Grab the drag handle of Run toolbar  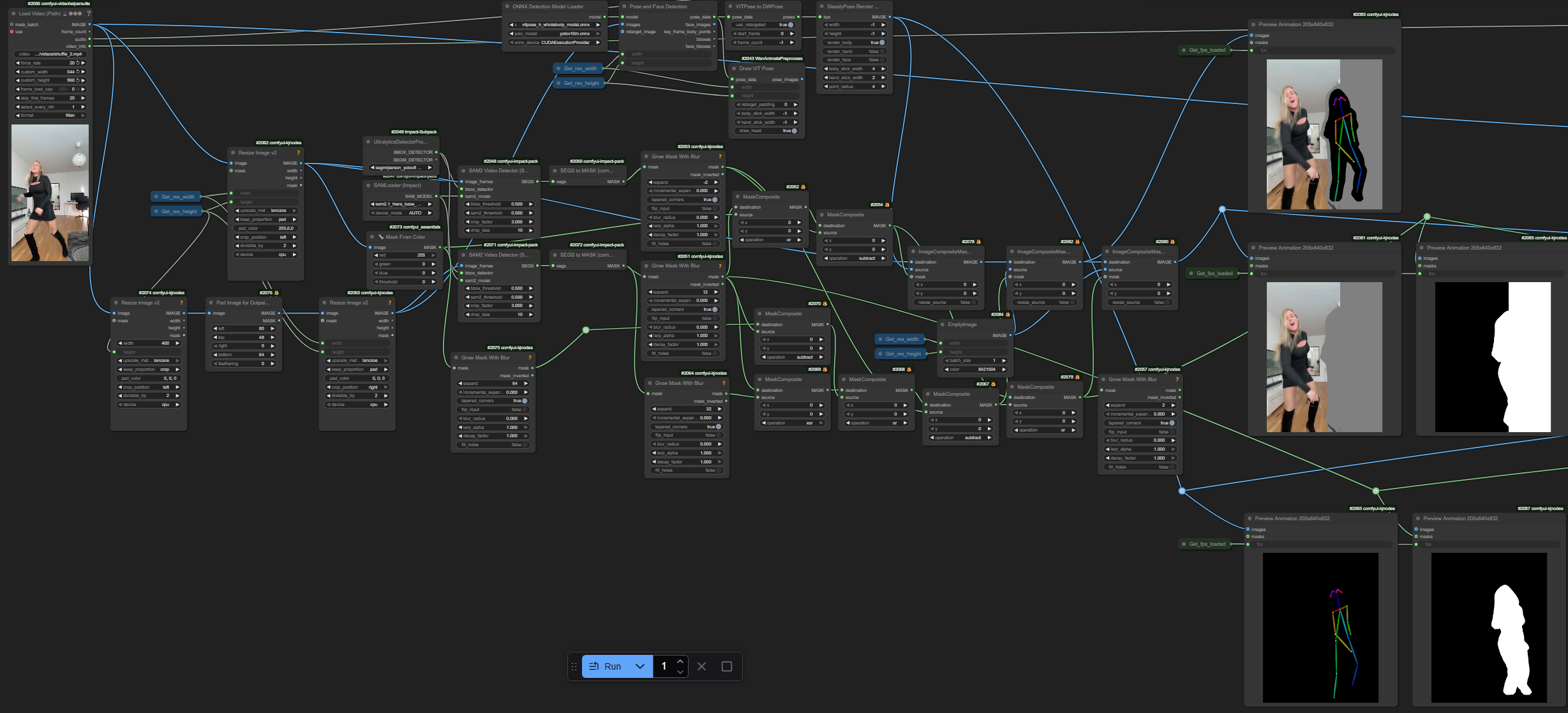point(574,666)
